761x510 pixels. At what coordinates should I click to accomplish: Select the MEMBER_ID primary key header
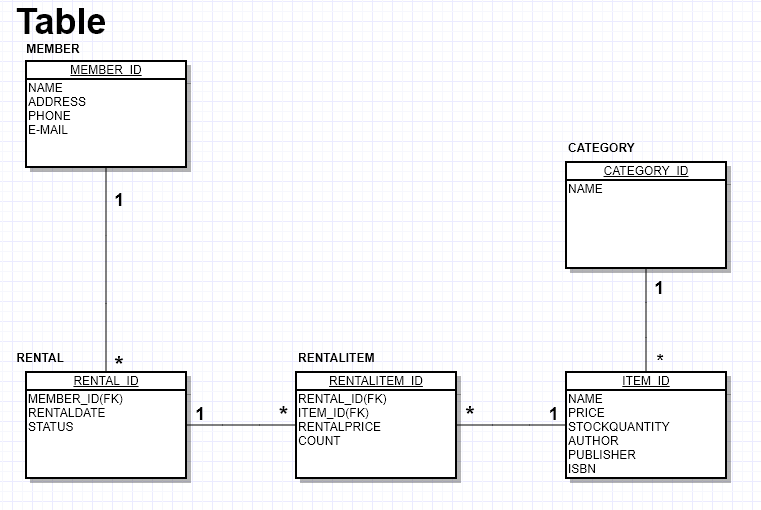[106, 70]
